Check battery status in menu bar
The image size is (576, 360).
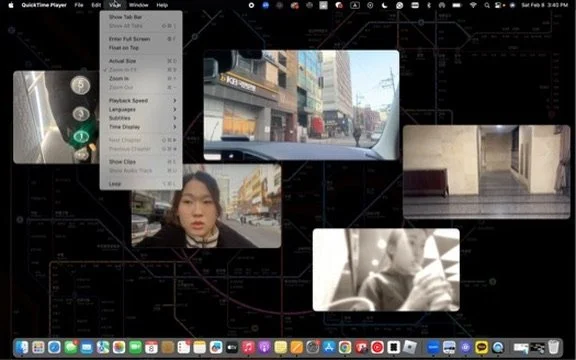click(457, 5)
